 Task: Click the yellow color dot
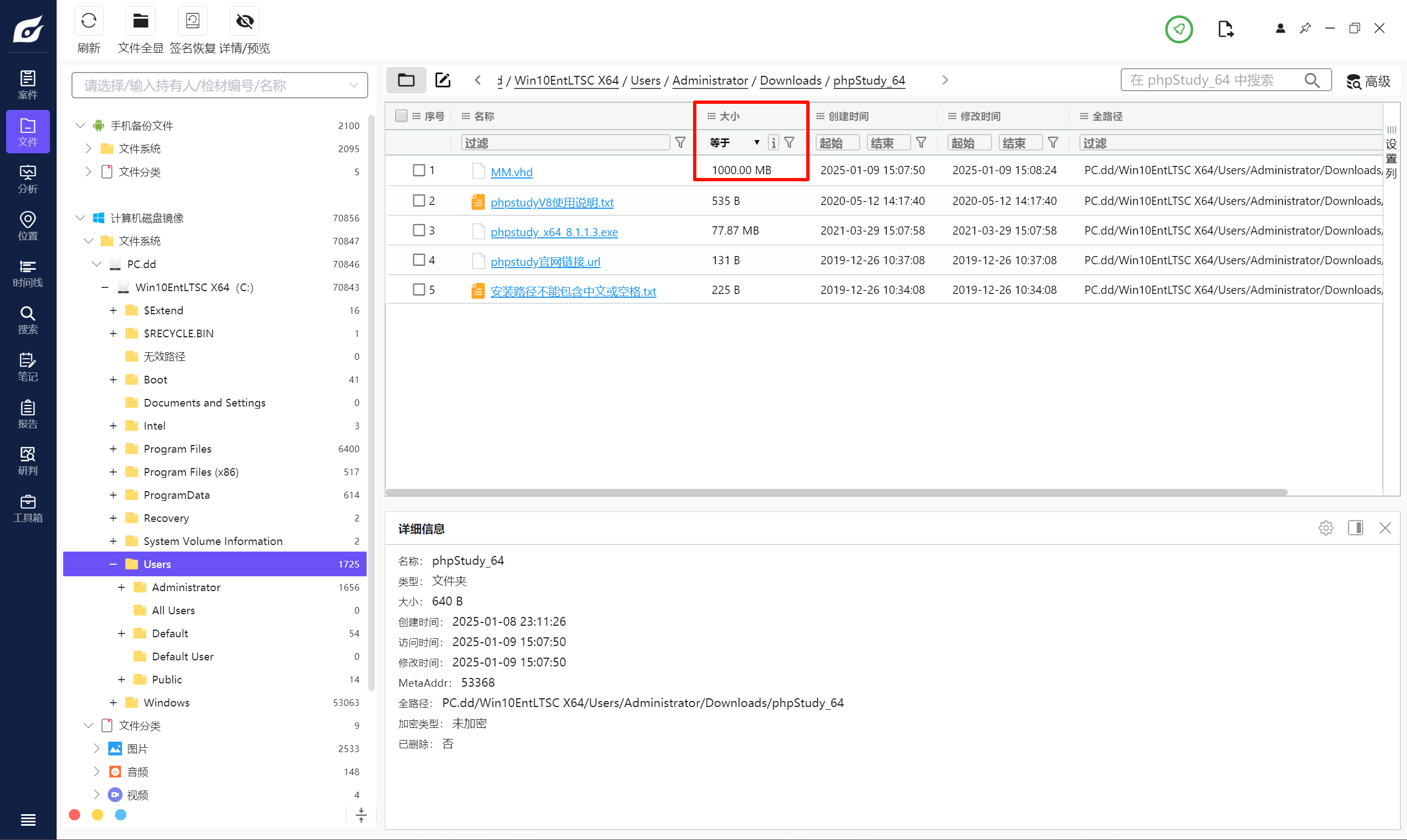tap(97, 815)
